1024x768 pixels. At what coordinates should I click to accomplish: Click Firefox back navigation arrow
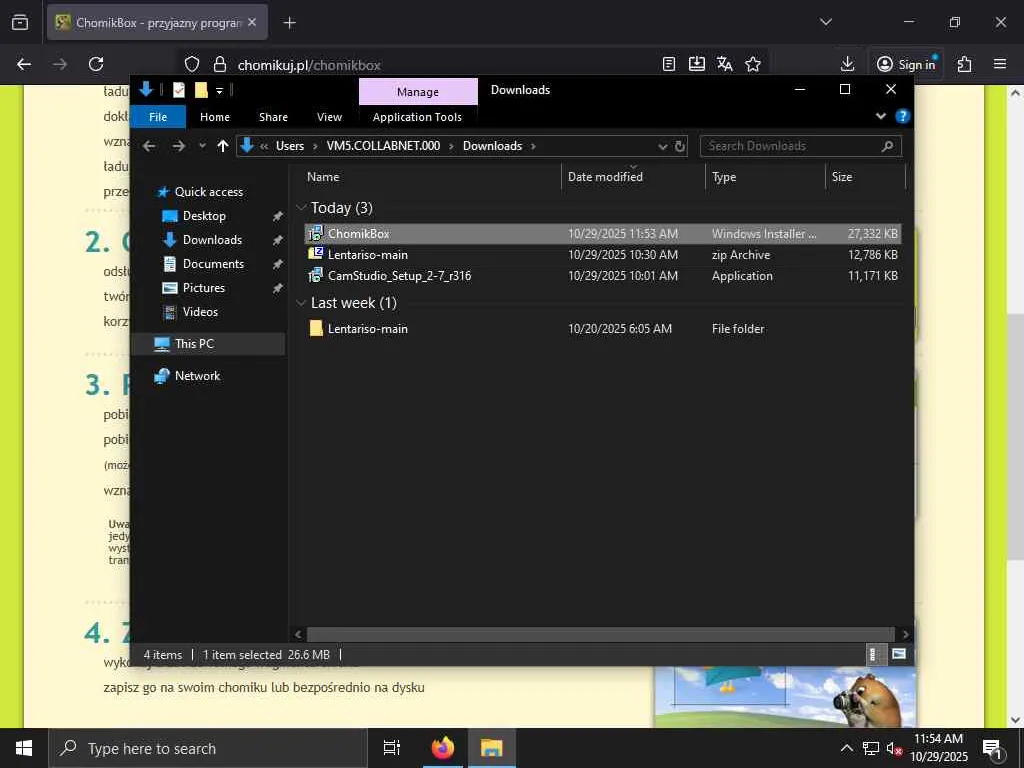click(x=24, y=64)
